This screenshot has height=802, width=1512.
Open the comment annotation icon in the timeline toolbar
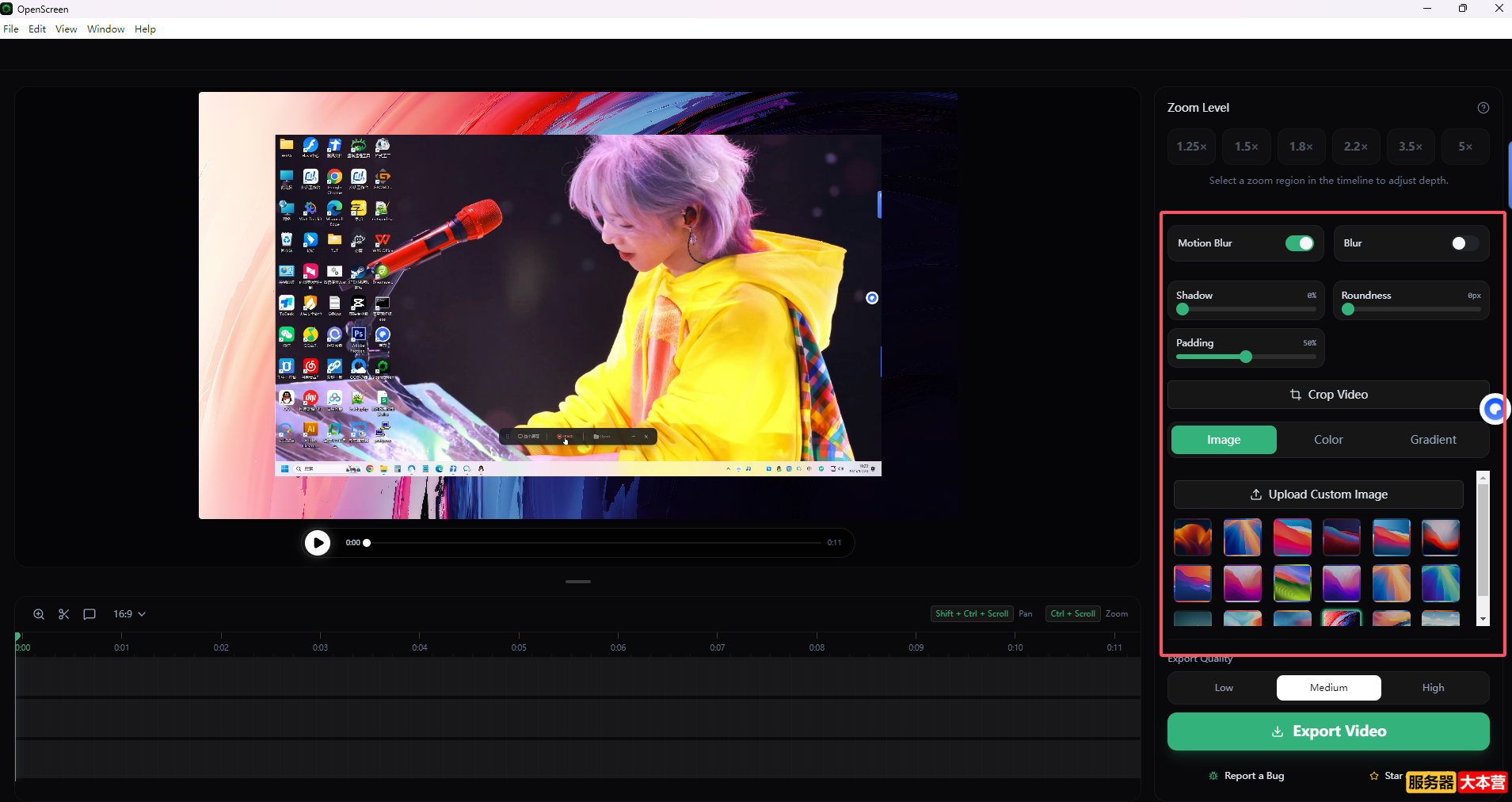click(89, 613)
